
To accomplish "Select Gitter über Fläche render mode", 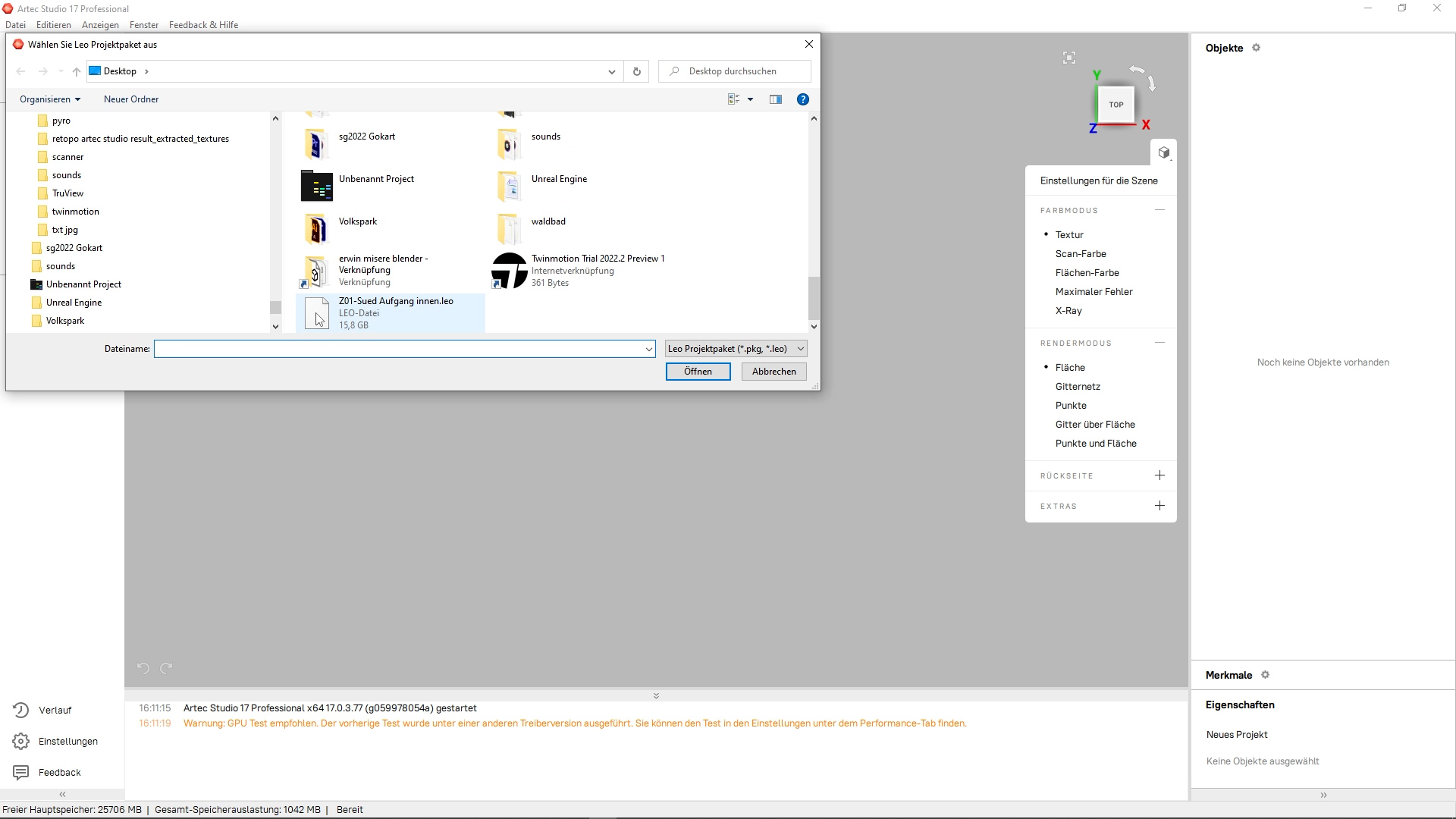I will pyautogui.click(x=1095, y=425).
